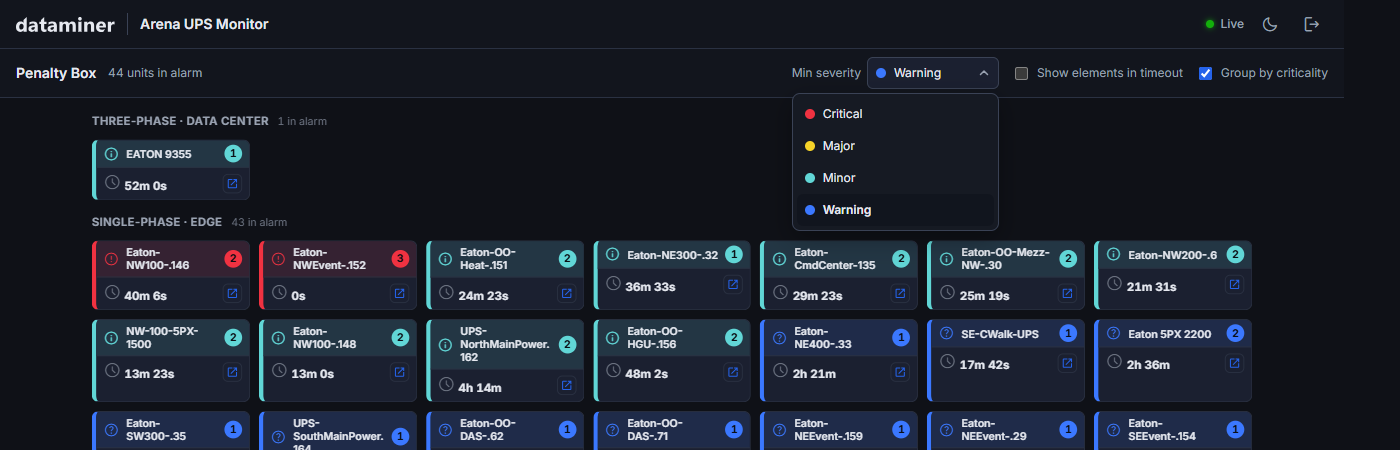Image resolution: width=1400 pixels, height=450 pixels.
Task: Open external link icon on Eaton-CmdCenter-135 card
Action: 900,293
